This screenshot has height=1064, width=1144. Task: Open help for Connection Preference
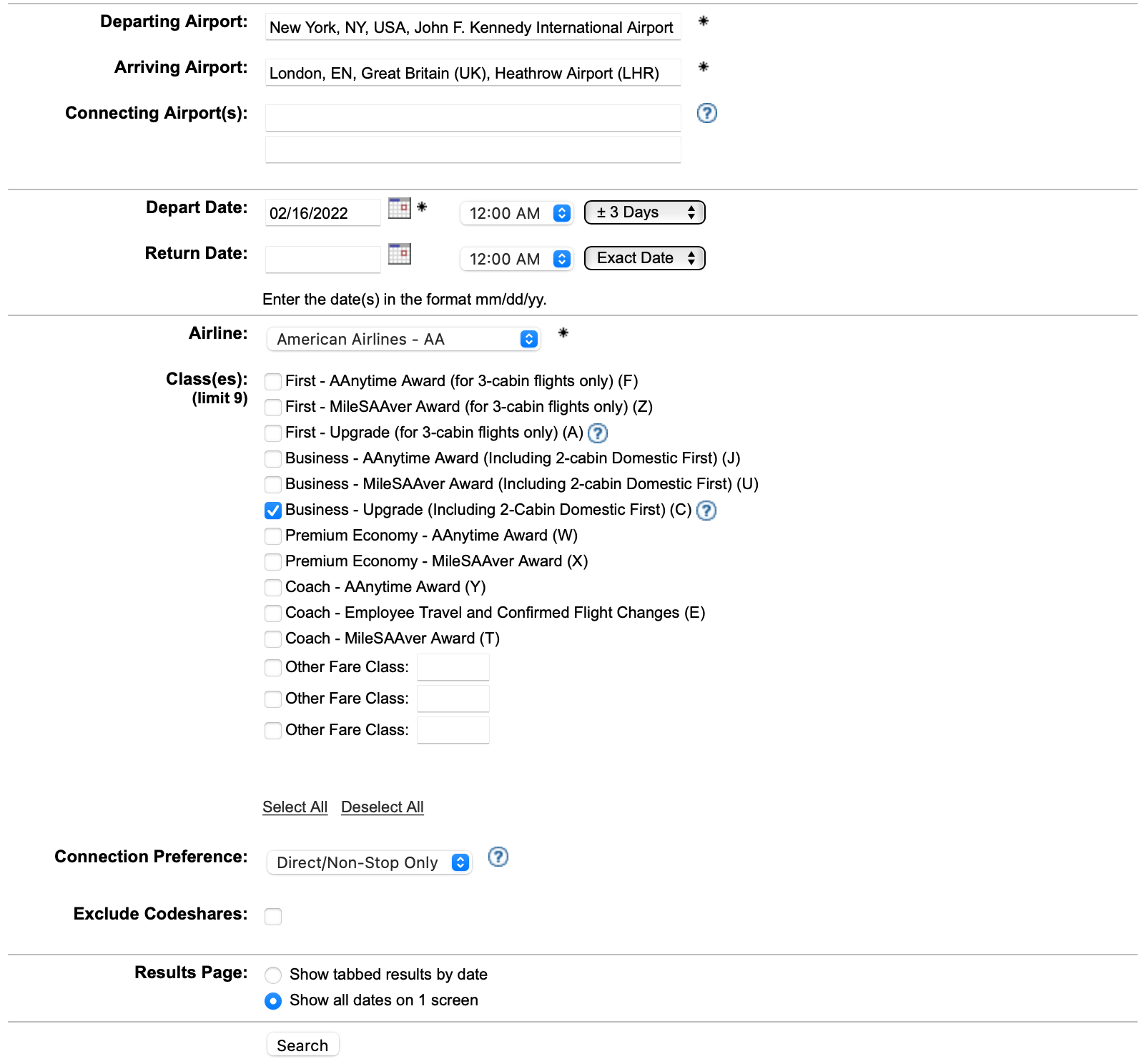coord(498,857)
